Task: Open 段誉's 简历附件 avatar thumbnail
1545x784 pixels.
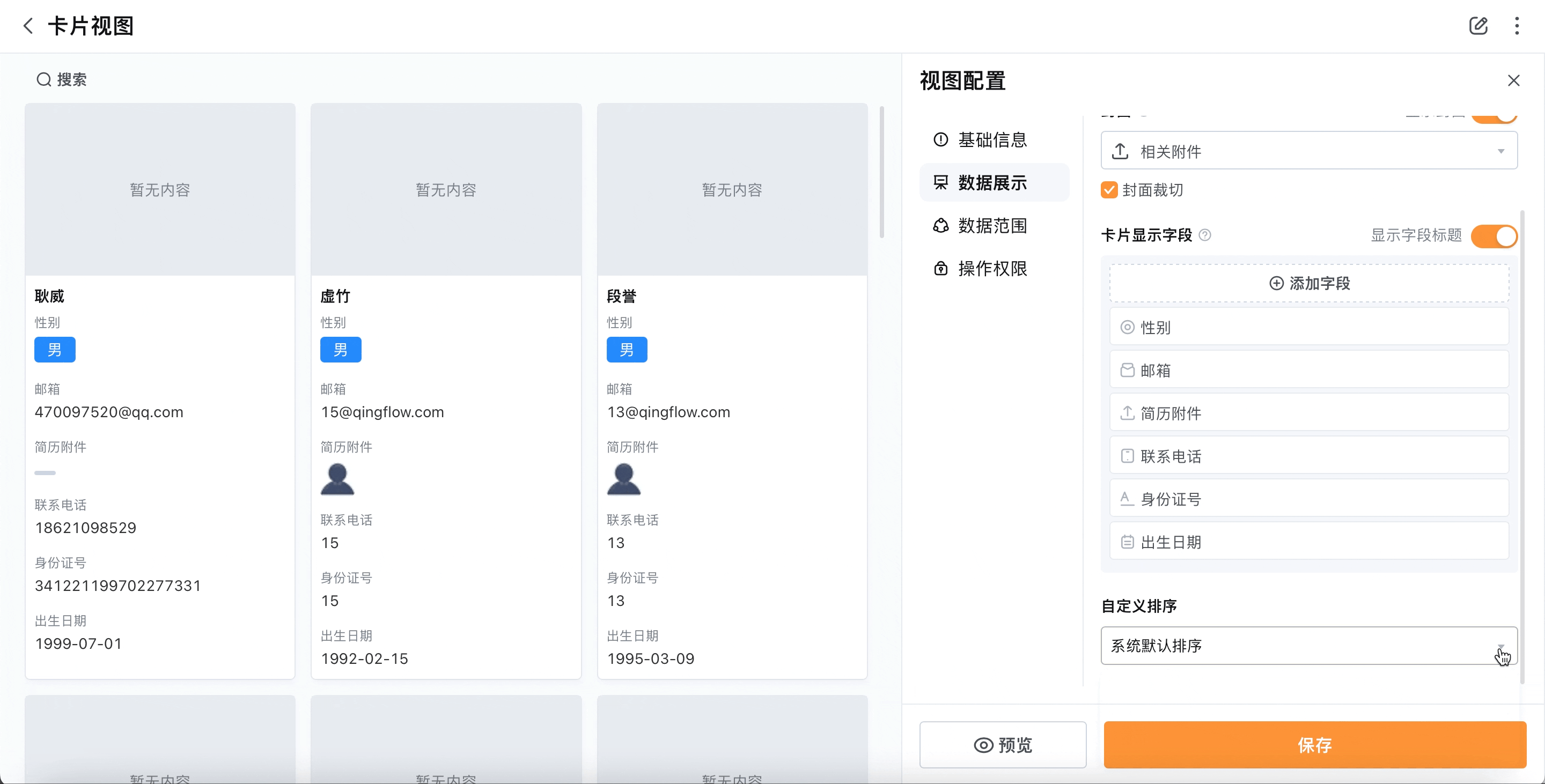Action: (624, 479)
